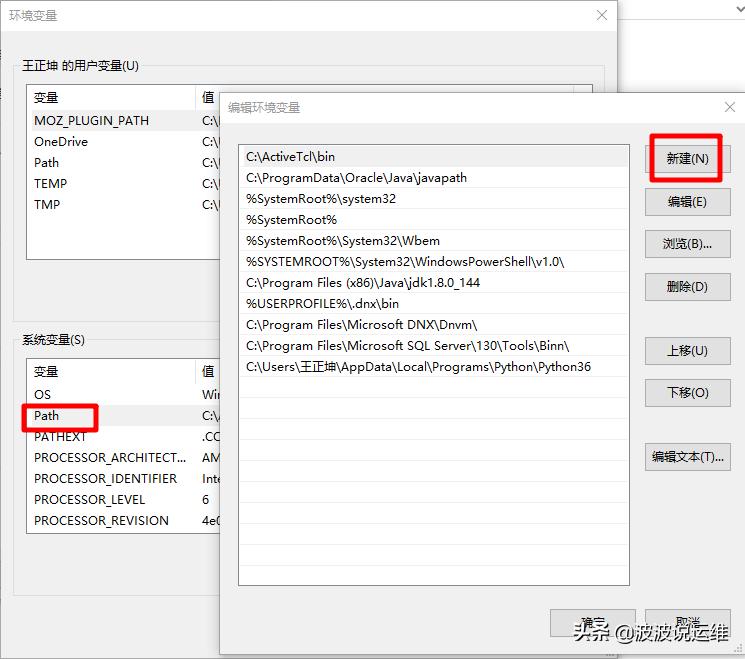Screen dimensions: 745x659
Task: Select the Python36 path entry
Action: [x=434, y=367]
